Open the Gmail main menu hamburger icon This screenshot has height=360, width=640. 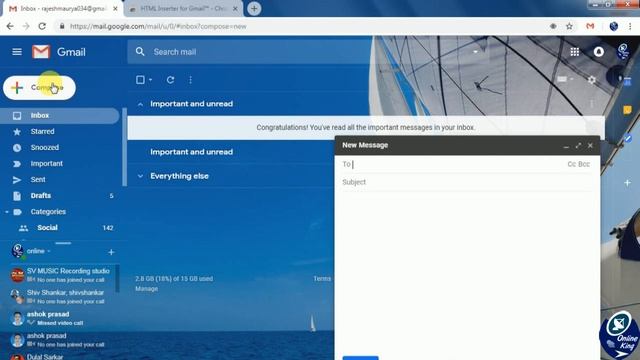(17, 52)
